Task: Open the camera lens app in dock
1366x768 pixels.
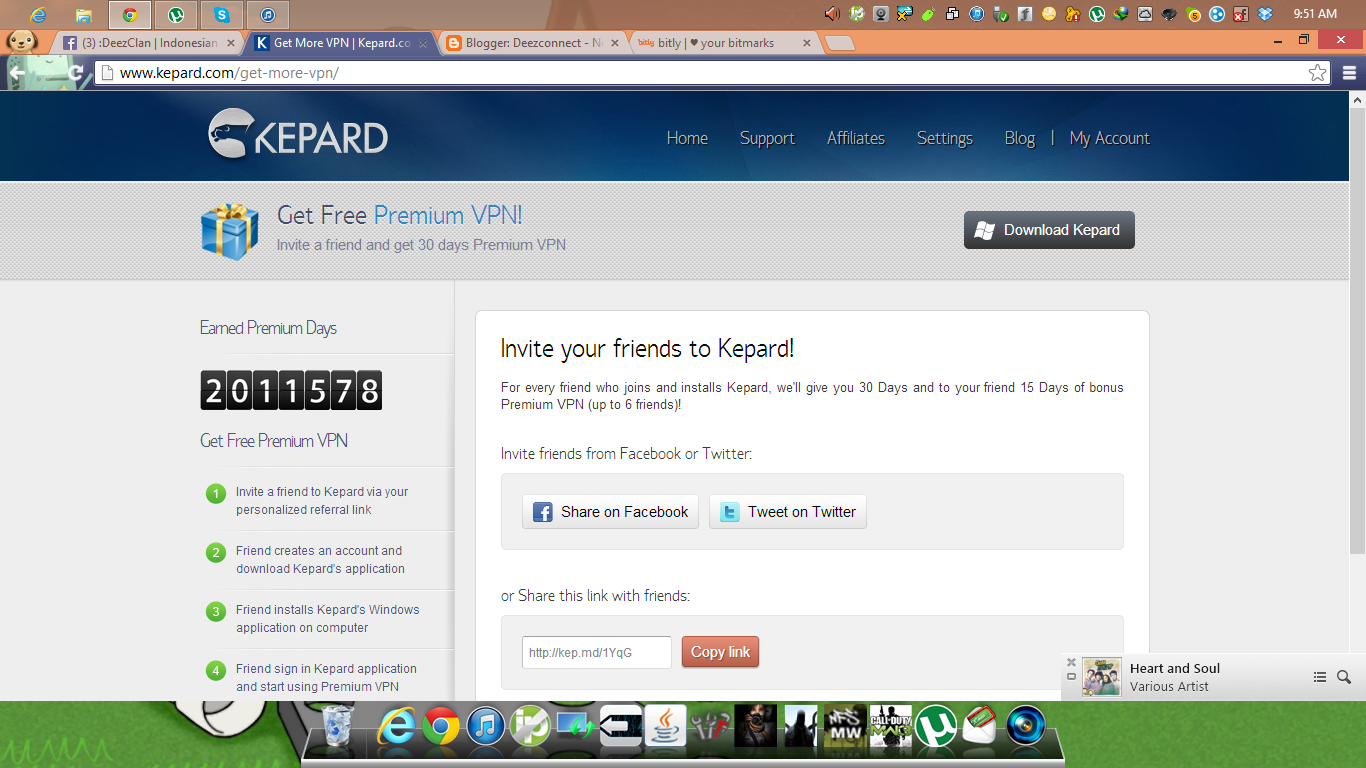Action: [x=1026, y=726]
